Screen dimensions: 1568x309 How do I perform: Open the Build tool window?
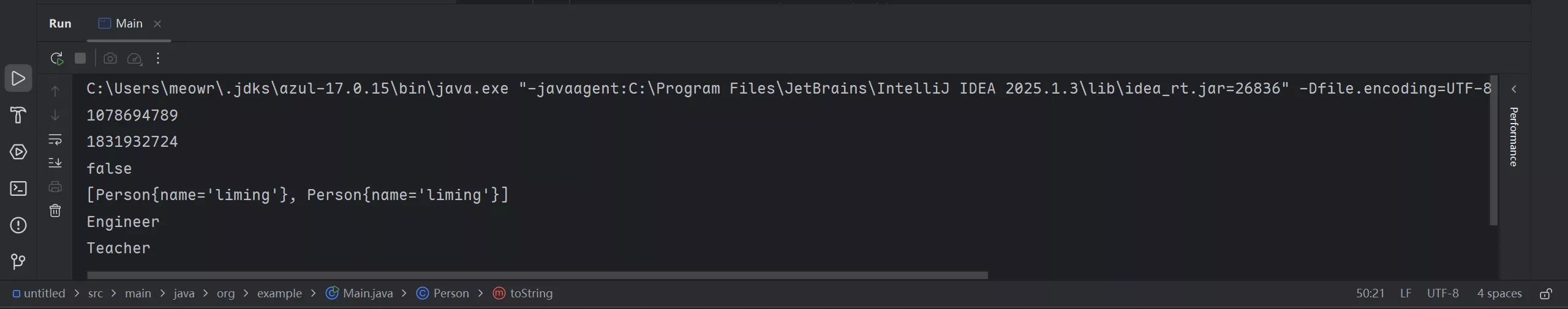click(18, 115)
